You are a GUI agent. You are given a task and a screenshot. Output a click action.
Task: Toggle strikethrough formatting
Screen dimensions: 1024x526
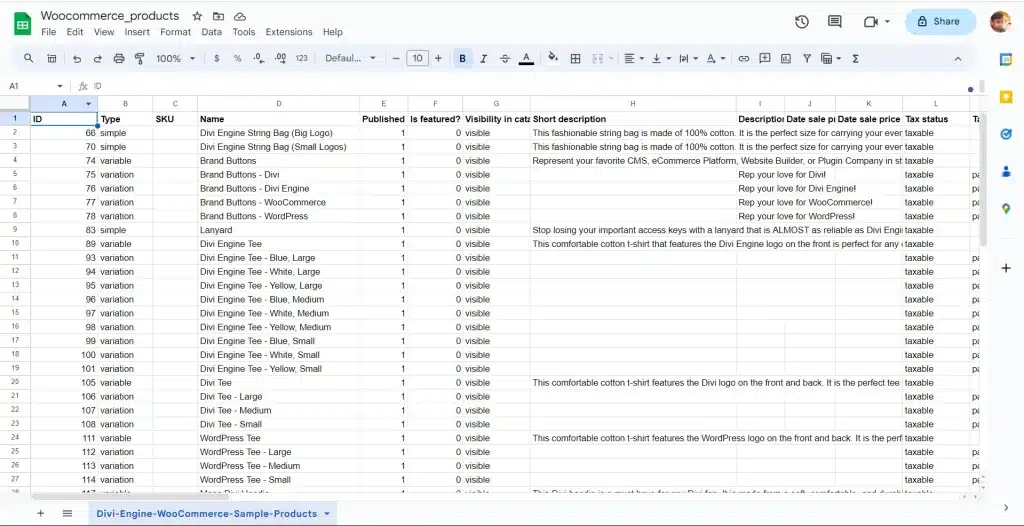click(x=505, y=59)
